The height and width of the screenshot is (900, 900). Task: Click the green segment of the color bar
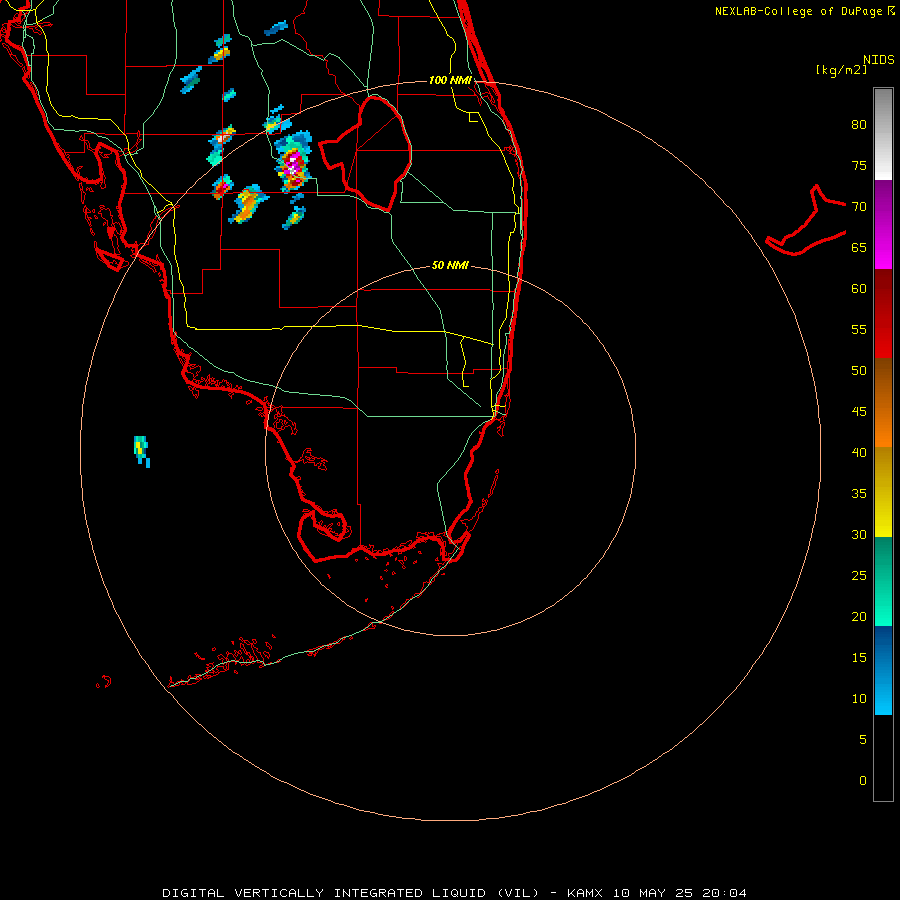point(883,581)
